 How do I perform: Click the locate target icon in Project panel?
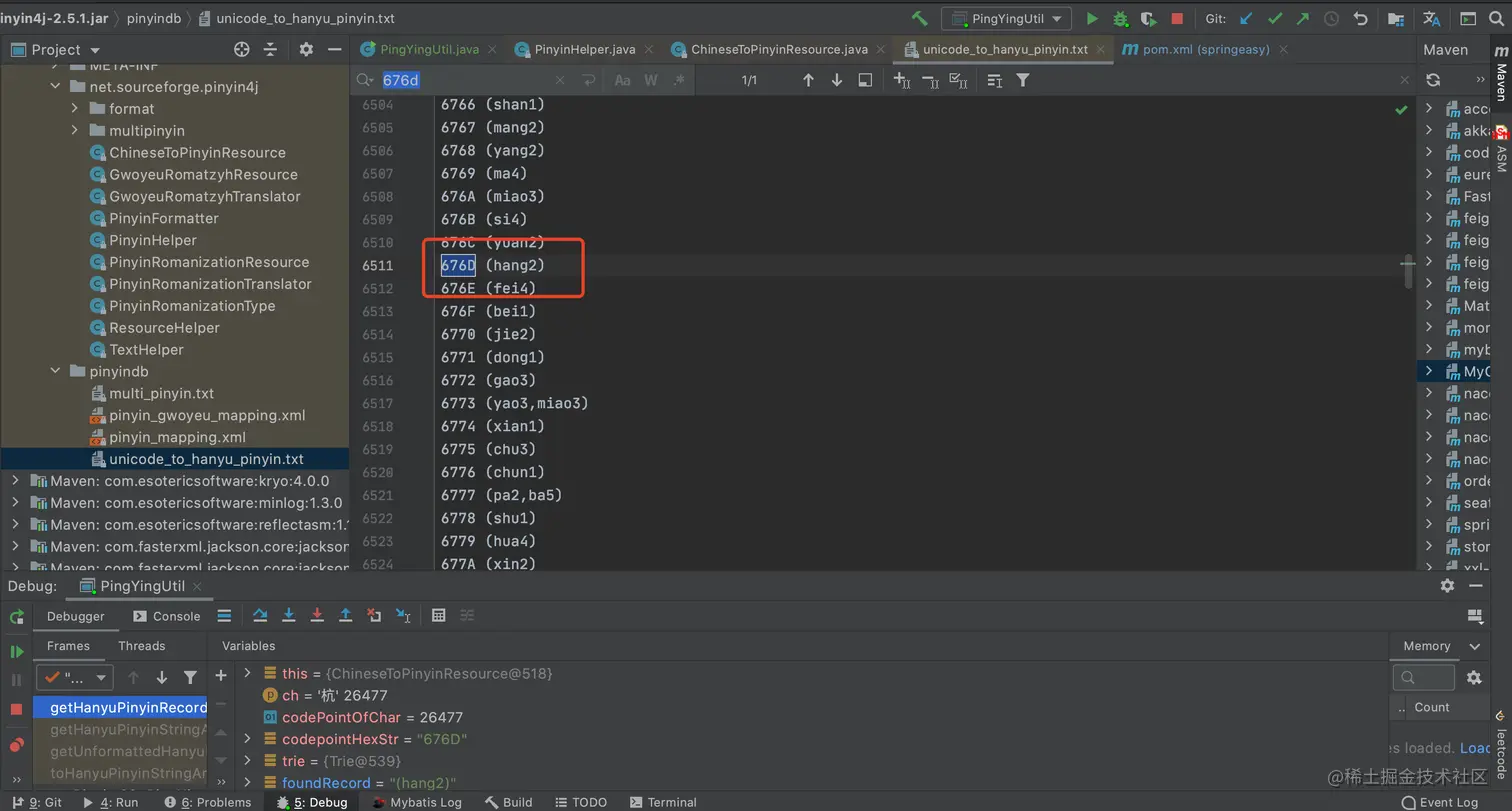241,49
